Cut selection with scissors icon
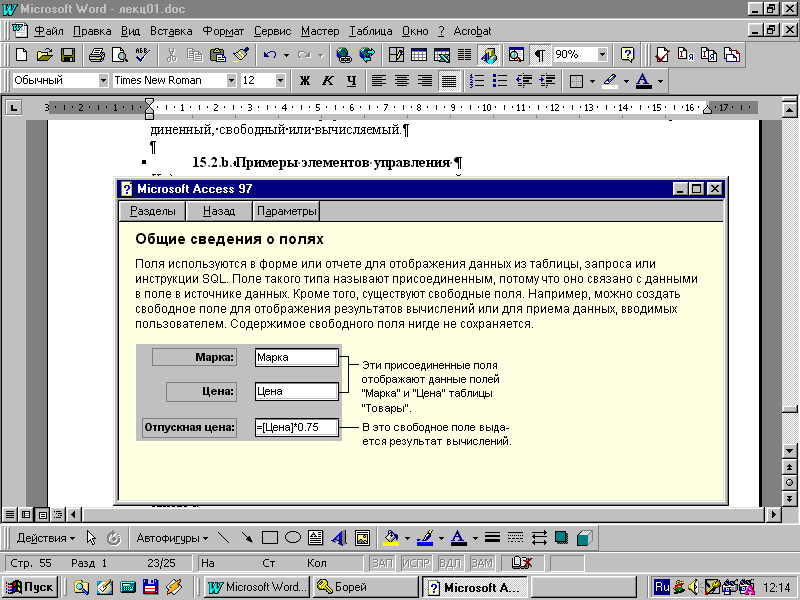Image resolution: width=800 pixels, height=600 pixels. pyautogui.click(x=171, y=55)
